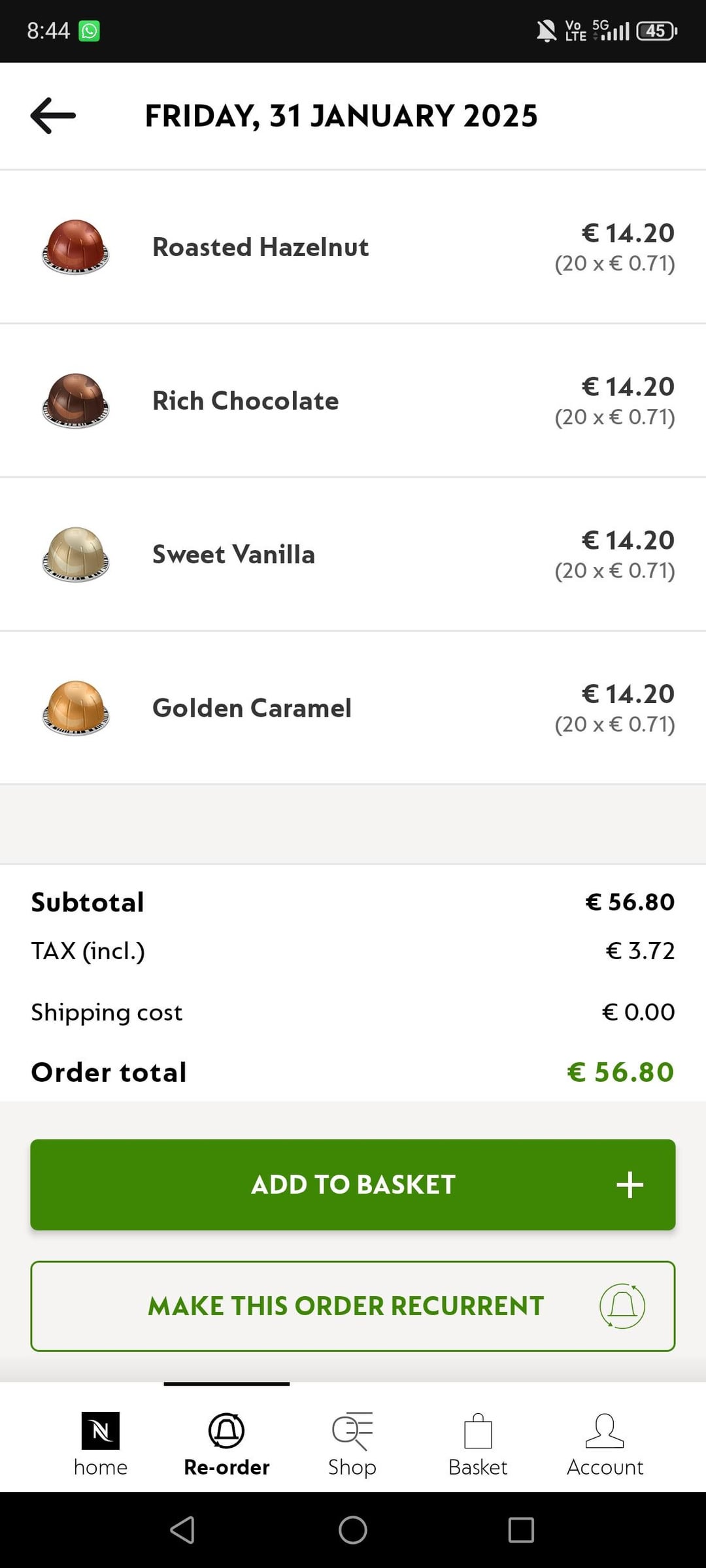Select the Rich Chocolate capsule image

click(75, 400)
